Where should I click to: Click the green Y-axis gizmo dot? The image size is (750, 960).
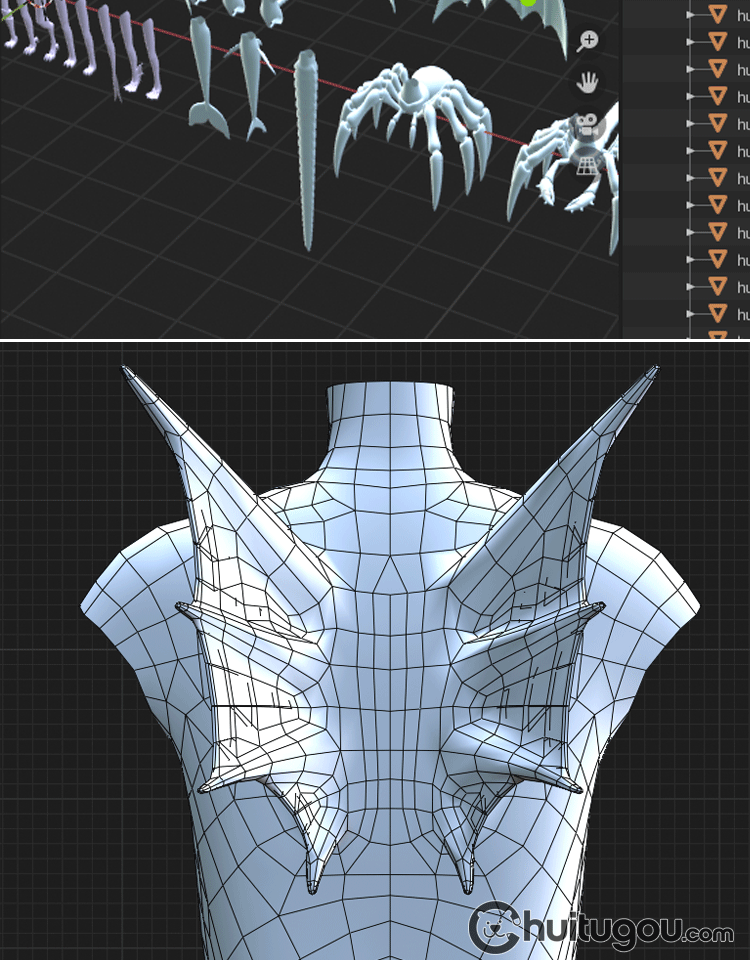coord(528,3)
